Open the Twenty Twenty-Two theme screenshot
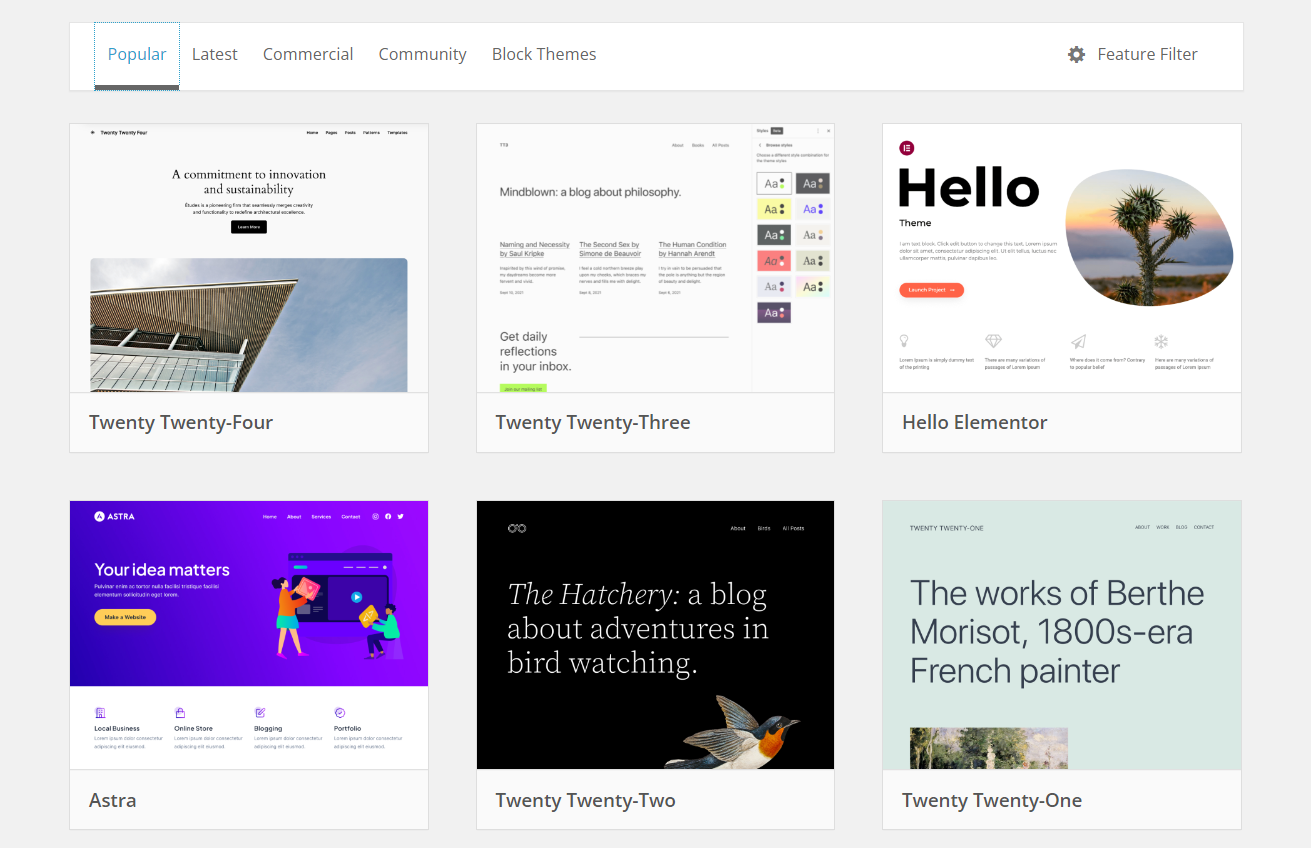Viewport: 1311px width, 848px height. click(x=655, y=635)
